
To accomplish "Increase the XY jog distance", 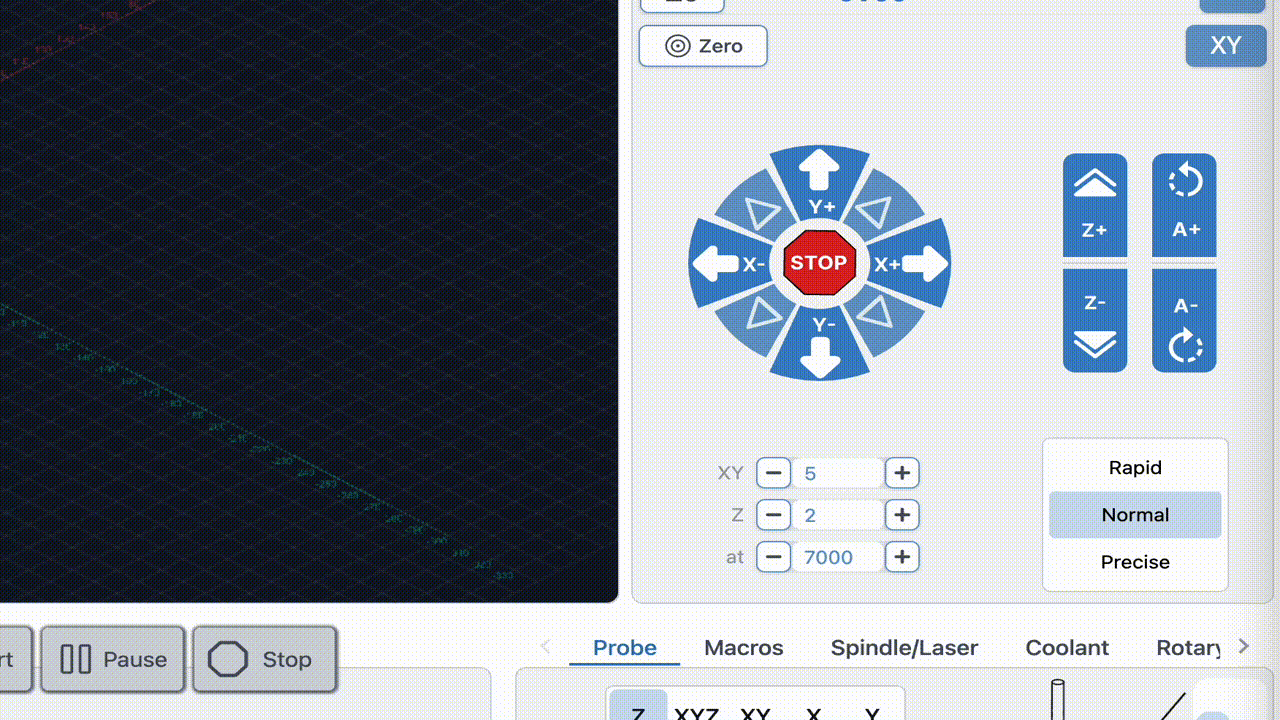I will click(x=902, y=473).
